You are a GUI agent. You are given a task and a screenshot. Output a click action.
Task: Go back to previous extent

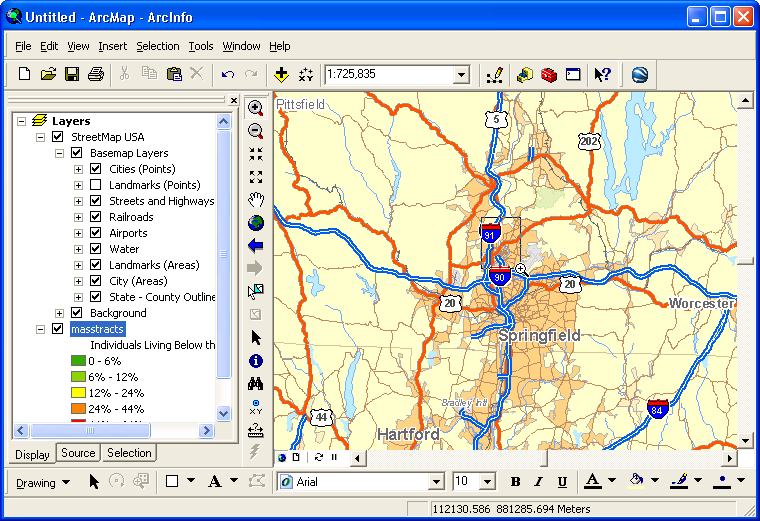pos(256,245)
